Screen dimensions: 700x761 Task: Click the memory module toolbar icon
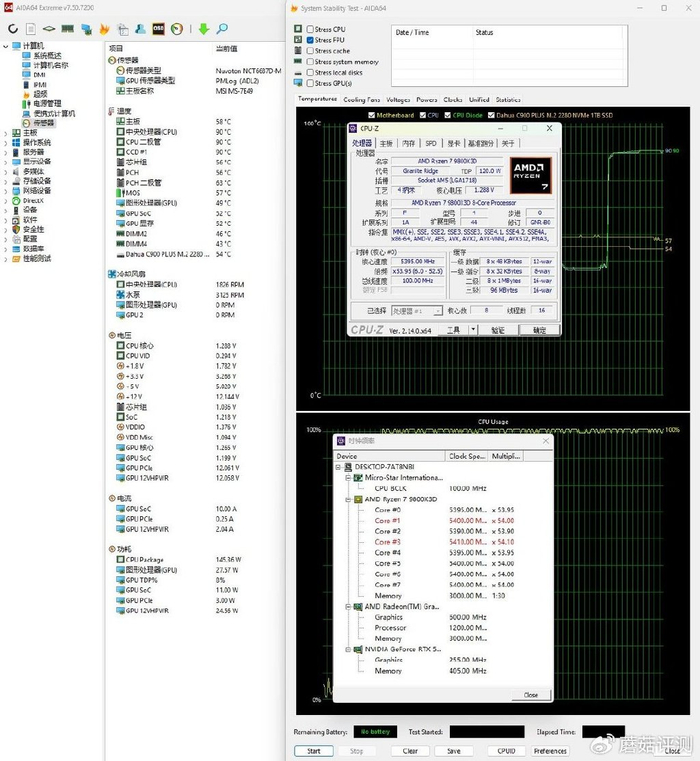(68, 29)
